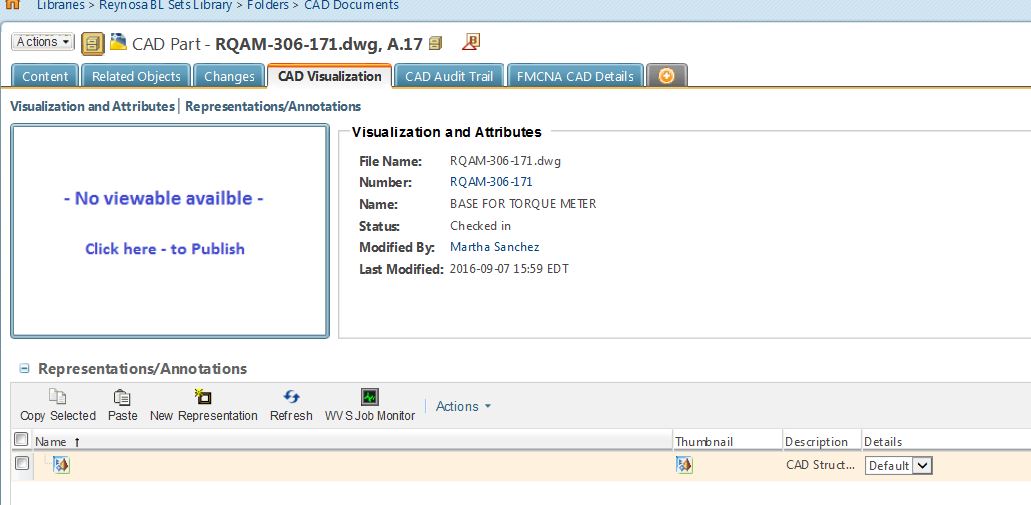Open Martha Sanchez user link
This screenshot has height=505, width=1031.
494,247
